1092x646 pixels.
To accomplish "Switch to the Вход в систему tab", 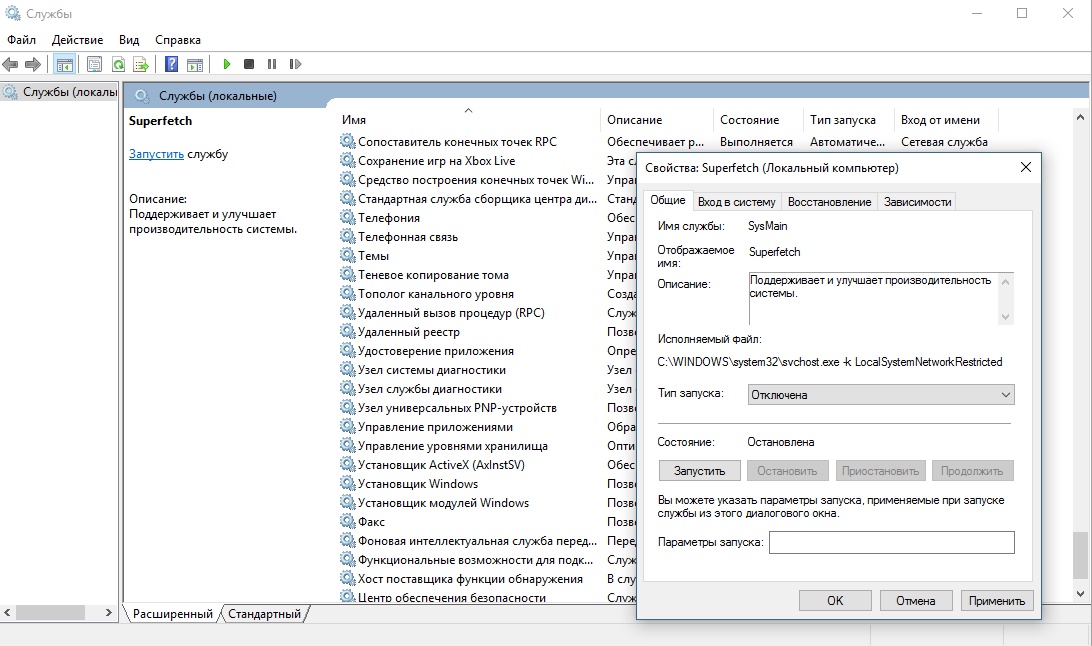I will coord(736,202).
